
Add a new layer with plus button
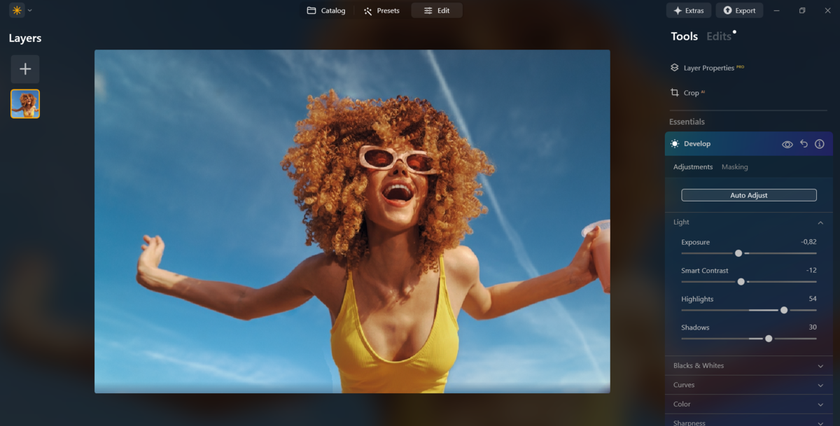(x=25, y=69)
